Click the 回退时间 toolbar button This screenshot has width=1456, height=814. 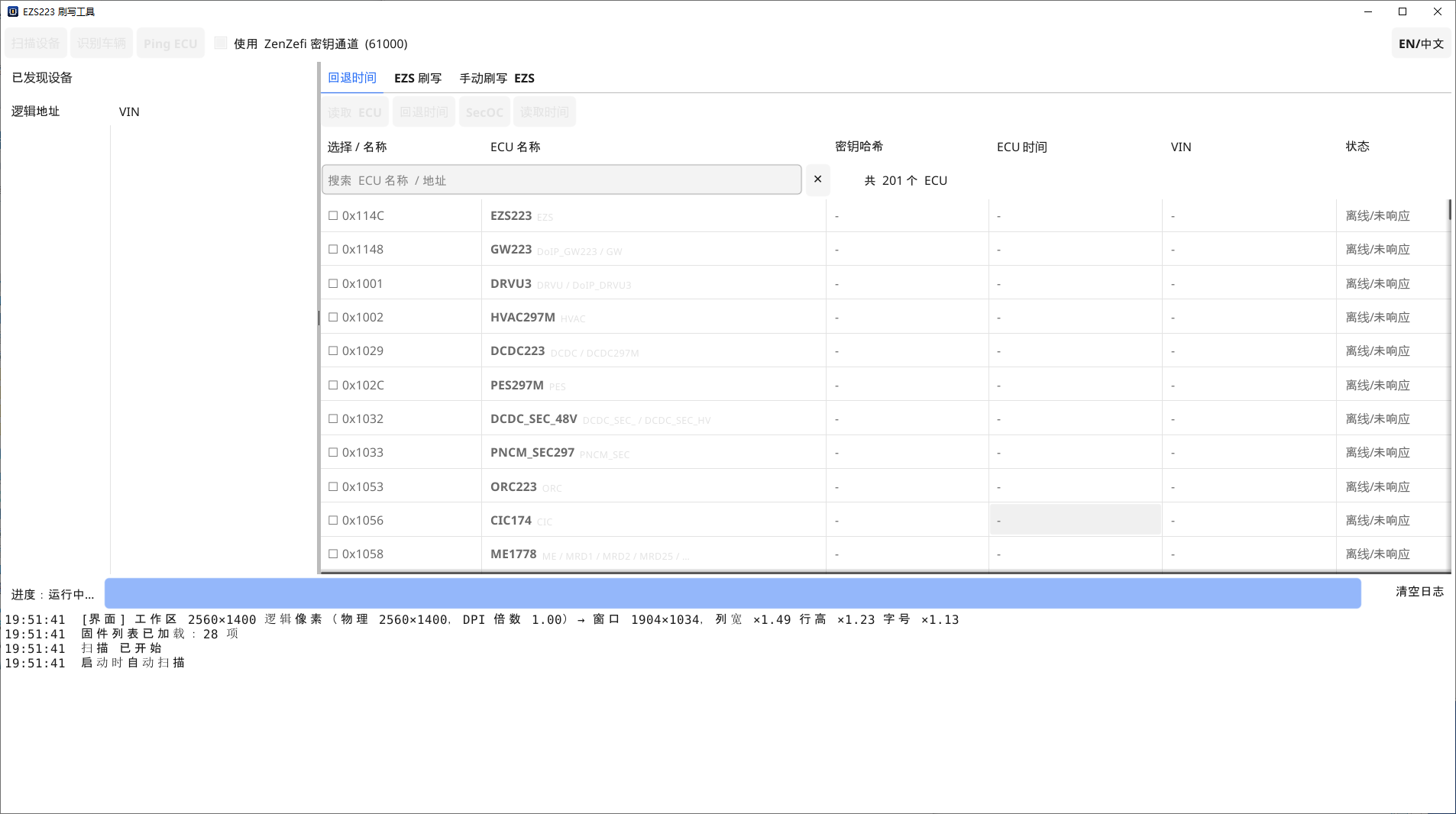[x=424, y=112]
